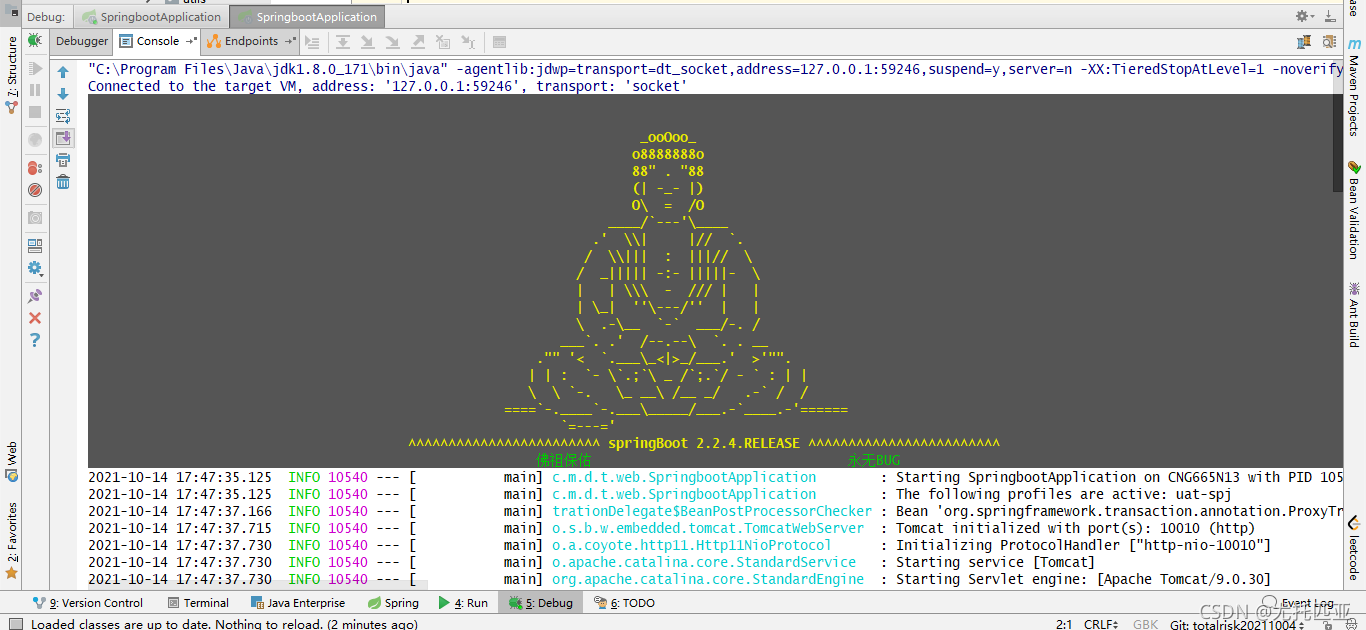Switch to the Debugger tab
Image resolution: width=1366 pixels, height=630 pixels.
[82, 41]
